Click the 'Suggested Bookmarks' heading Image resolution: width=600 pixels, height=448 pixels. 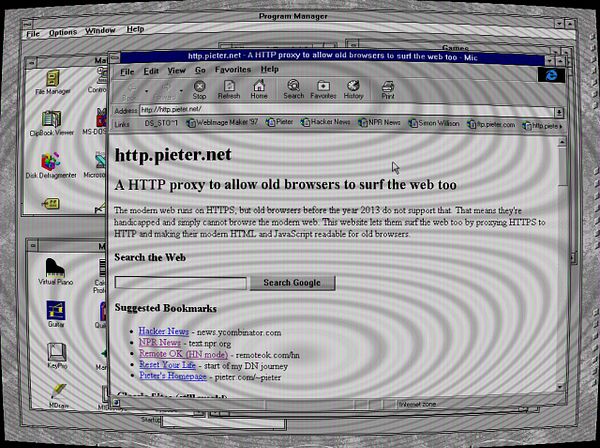165,308
